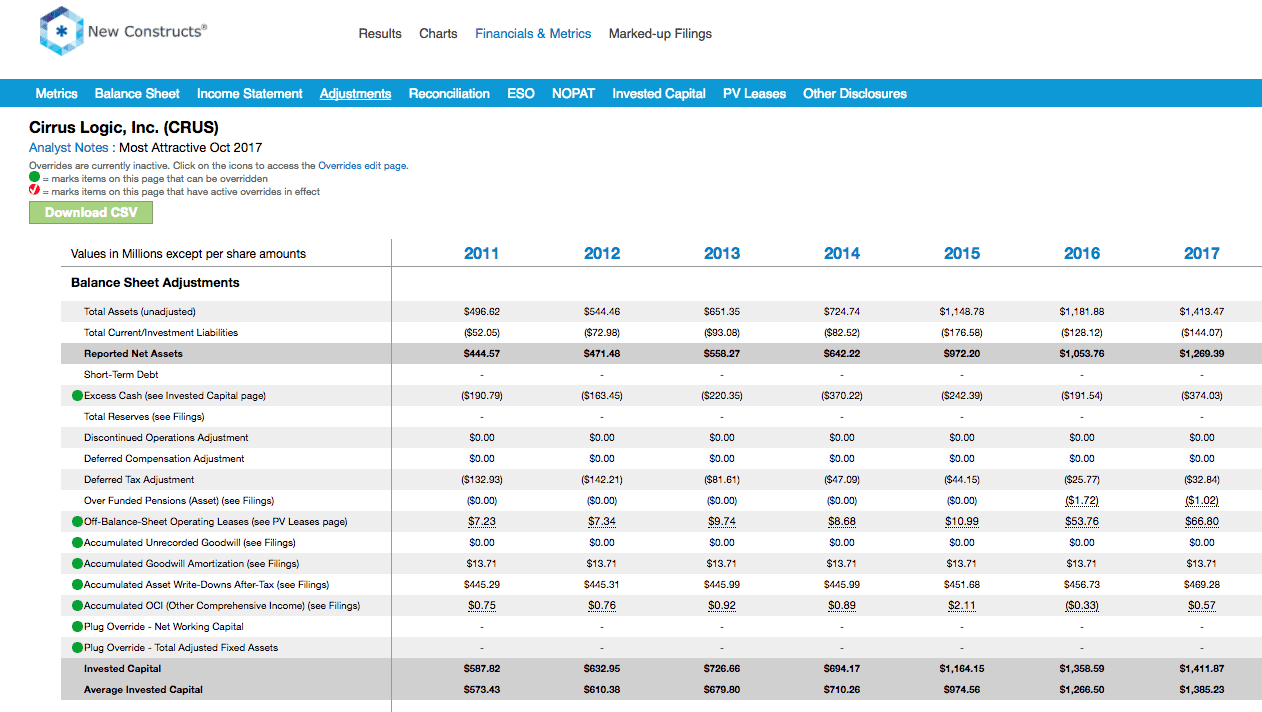
Task: Click the New Constructs logo icon
Action: 61,31
